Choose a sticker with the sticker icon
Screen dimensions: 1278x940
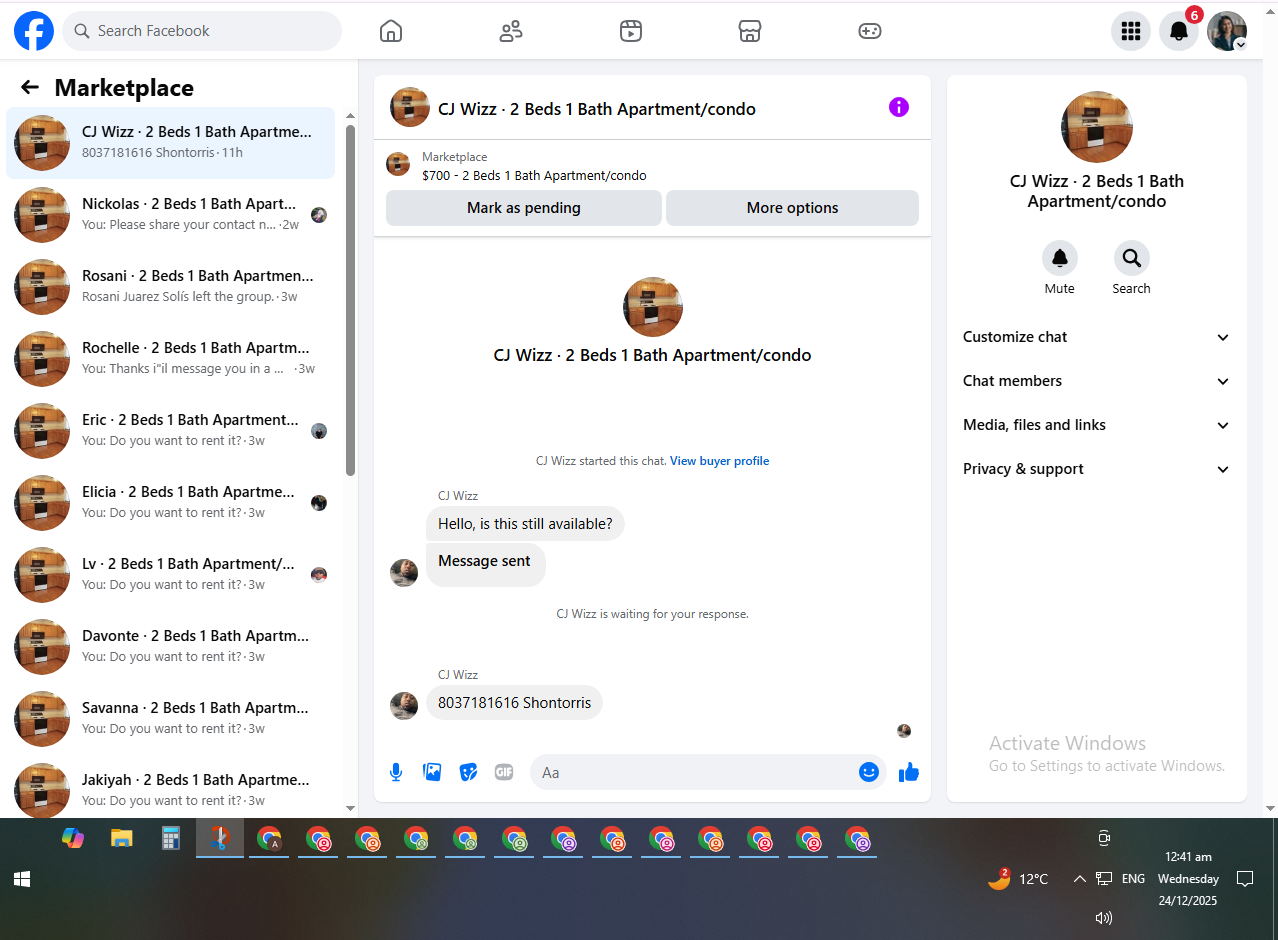click(x=468, y=772)
